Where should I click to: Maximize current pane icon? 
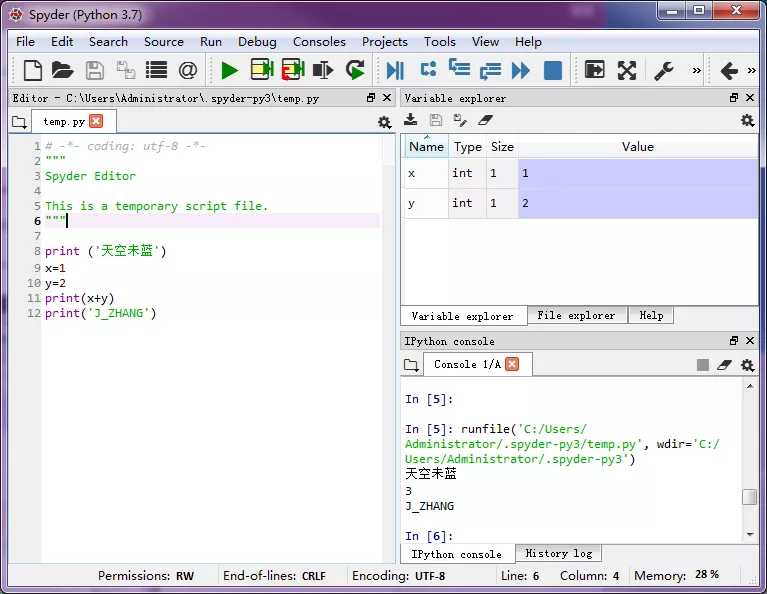tap(594, 69)
